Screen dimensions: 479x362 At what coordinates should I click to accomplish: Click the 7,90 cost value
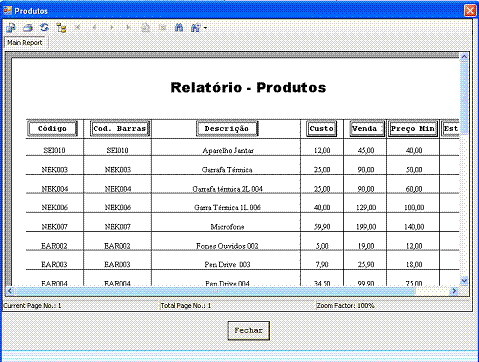coord(322,264)
